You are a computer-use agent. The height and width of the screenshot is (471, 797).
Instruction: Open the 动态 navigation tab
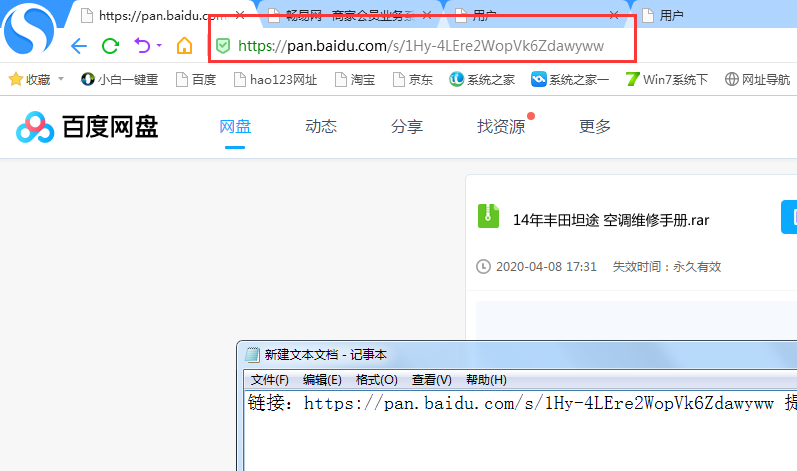click(321, 127)
